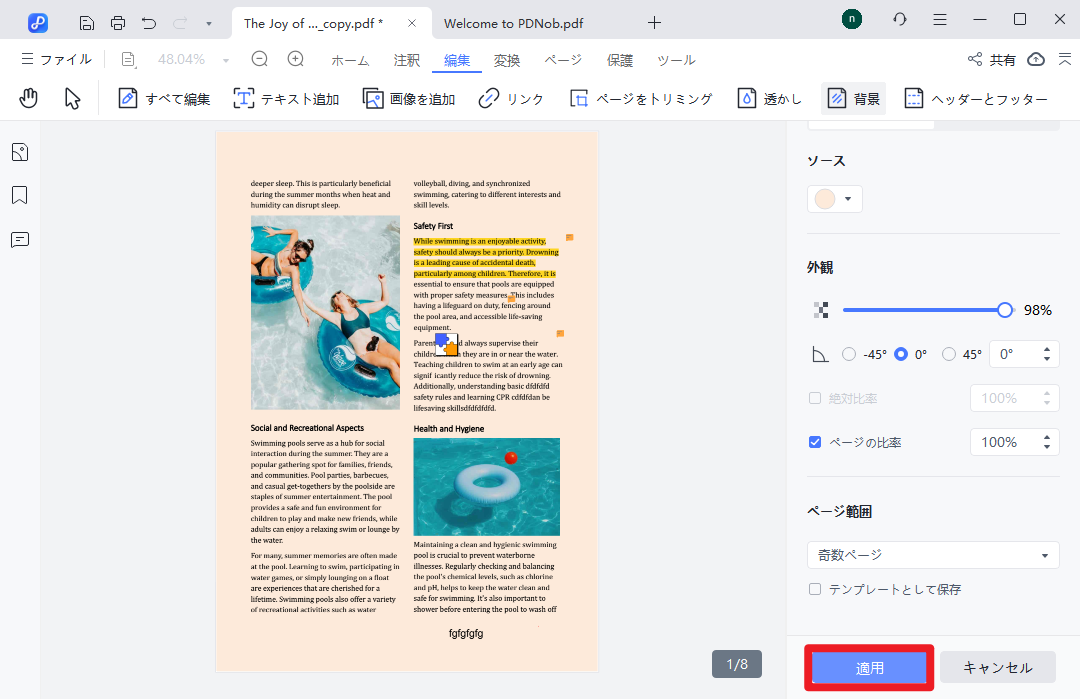
Task: Click the キャンセル button
Action: [996, 667]
